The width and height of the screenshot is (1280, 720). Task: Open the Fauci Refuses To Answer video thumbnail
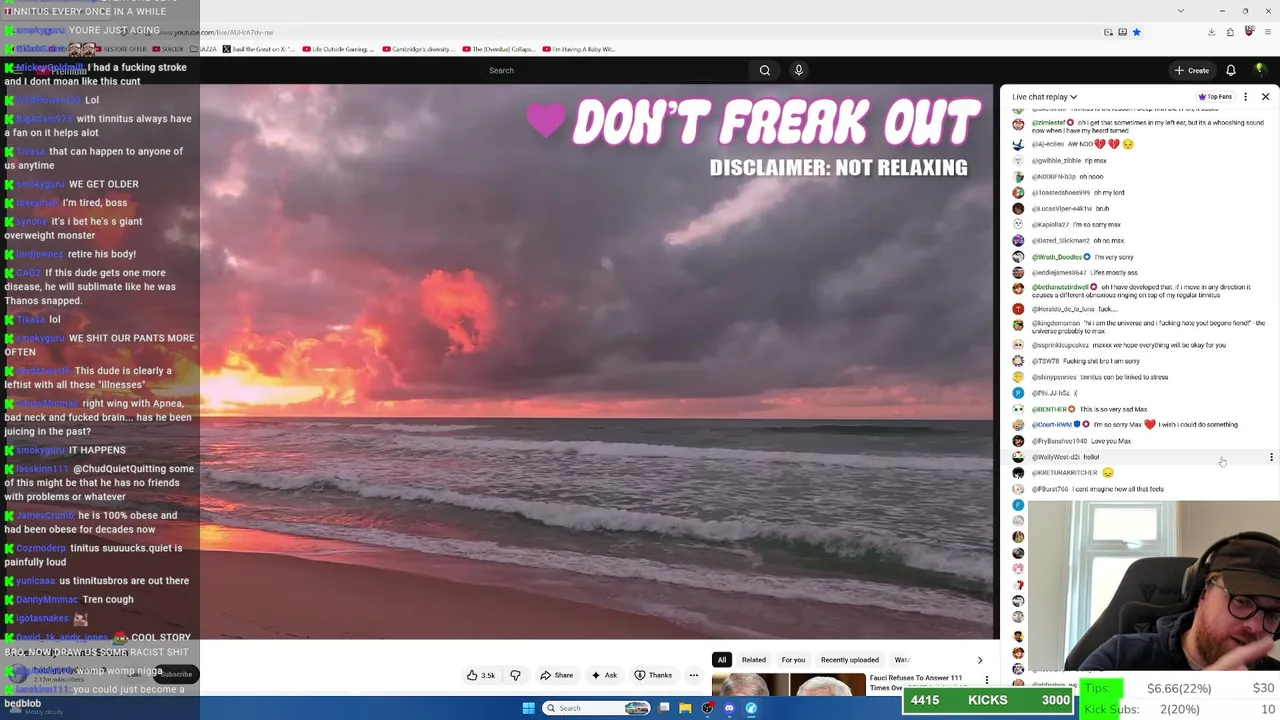click(788, 685)
